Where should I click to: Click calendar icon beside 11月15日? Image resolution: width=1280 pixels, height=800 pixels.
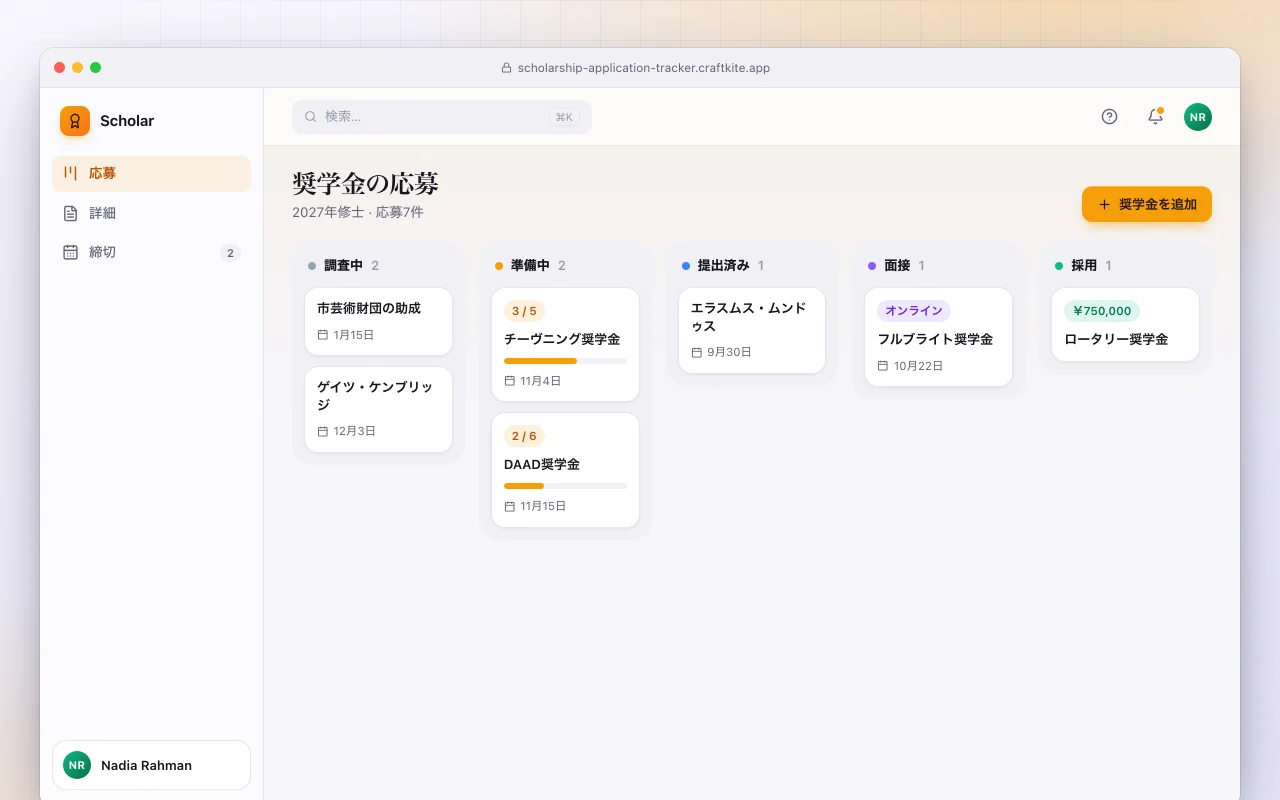click(x=510, y=506)
